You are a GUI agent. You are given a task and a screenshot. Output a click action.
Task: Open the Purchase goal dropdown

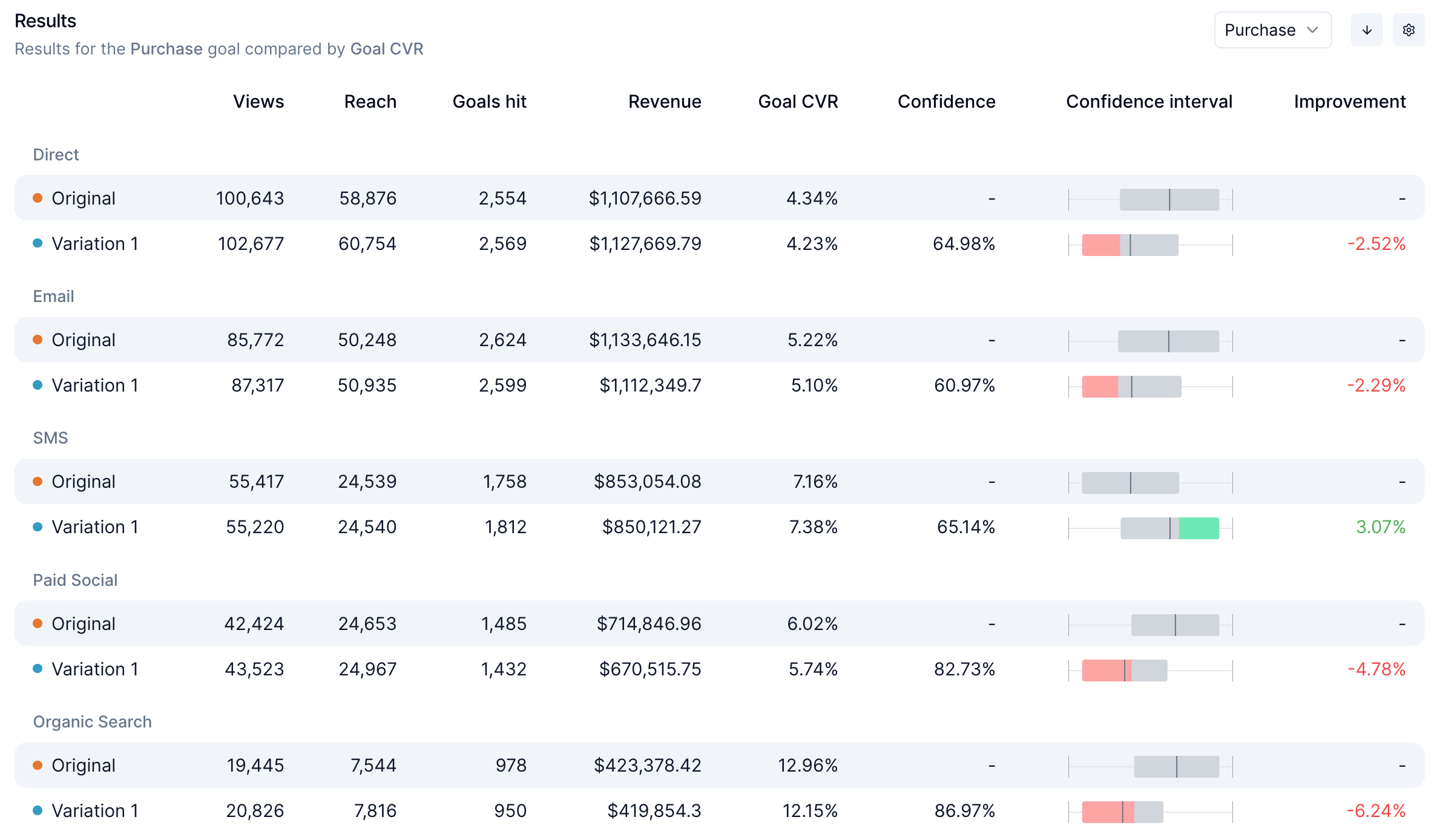tap(1272, 30)
